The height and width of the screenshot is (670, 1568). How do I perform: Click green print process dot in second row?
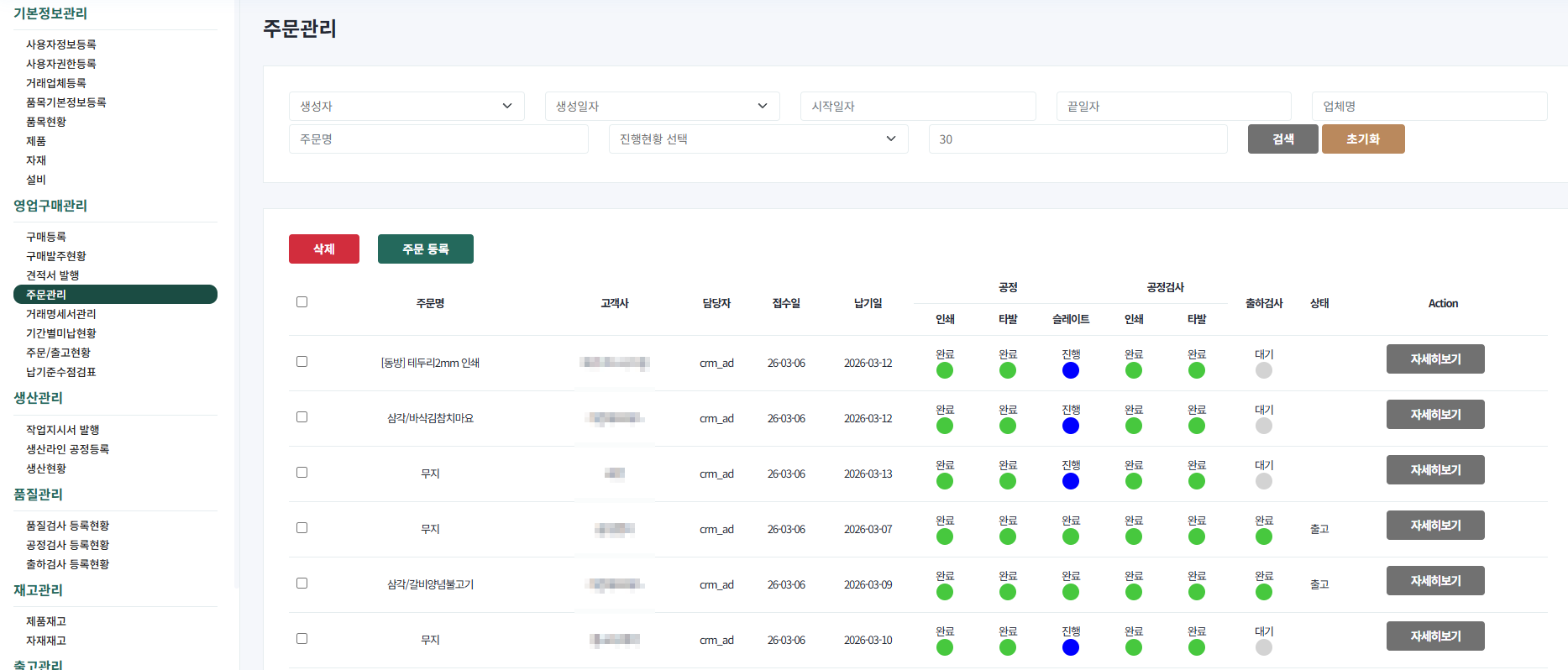click(x=945, y=426)
